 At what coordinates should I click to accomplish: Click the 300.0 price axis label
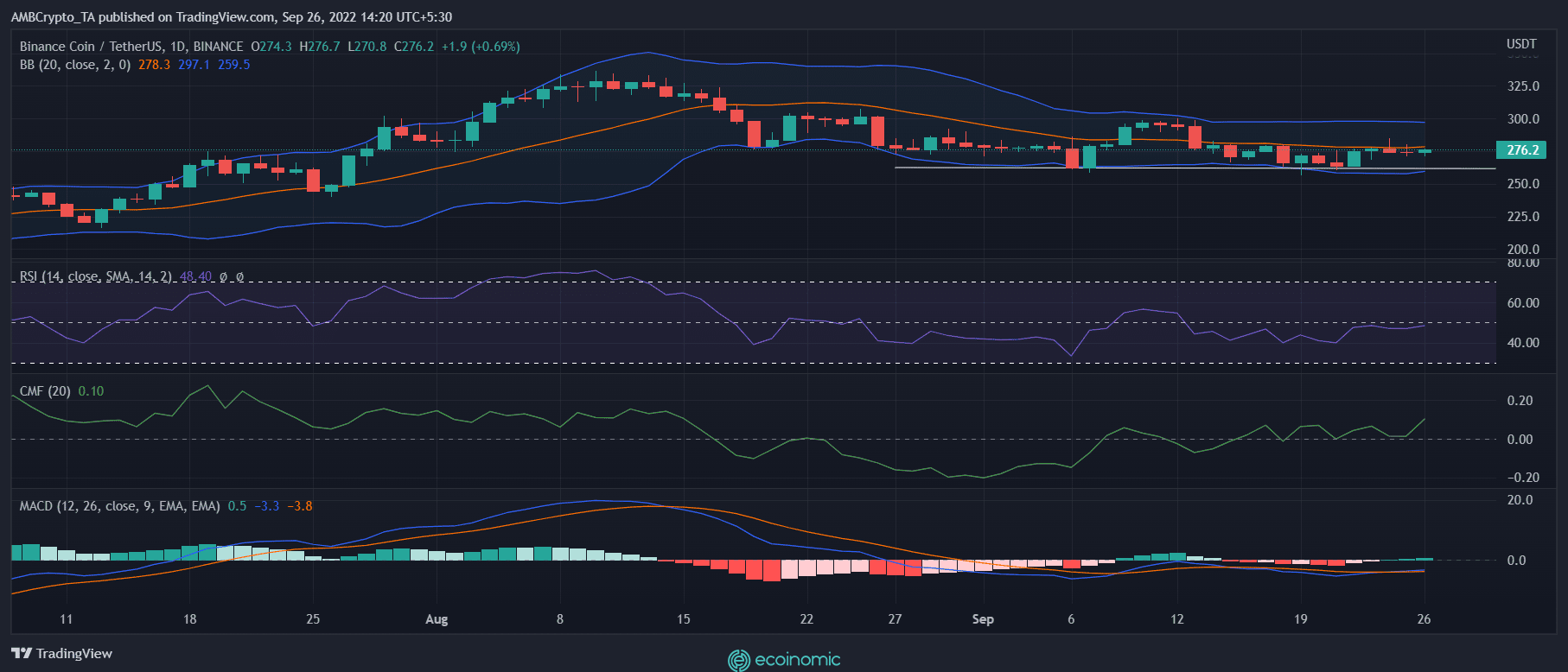click(1523, 119)
